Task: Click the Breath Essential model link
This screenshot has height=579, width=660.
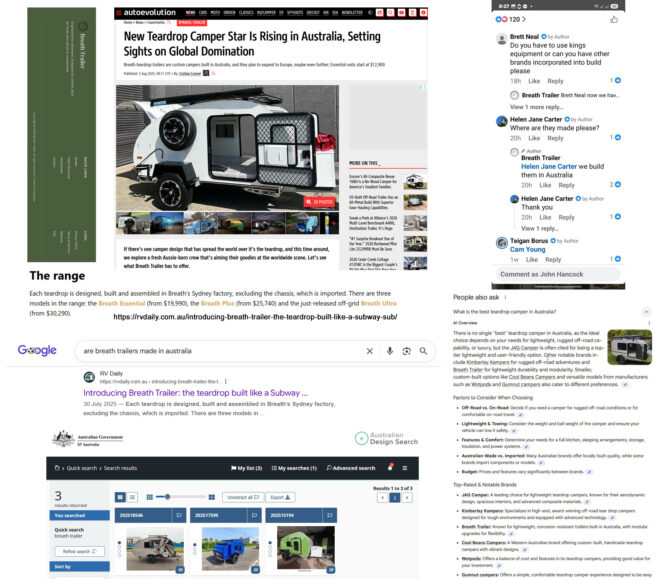Action: point(122,303)
